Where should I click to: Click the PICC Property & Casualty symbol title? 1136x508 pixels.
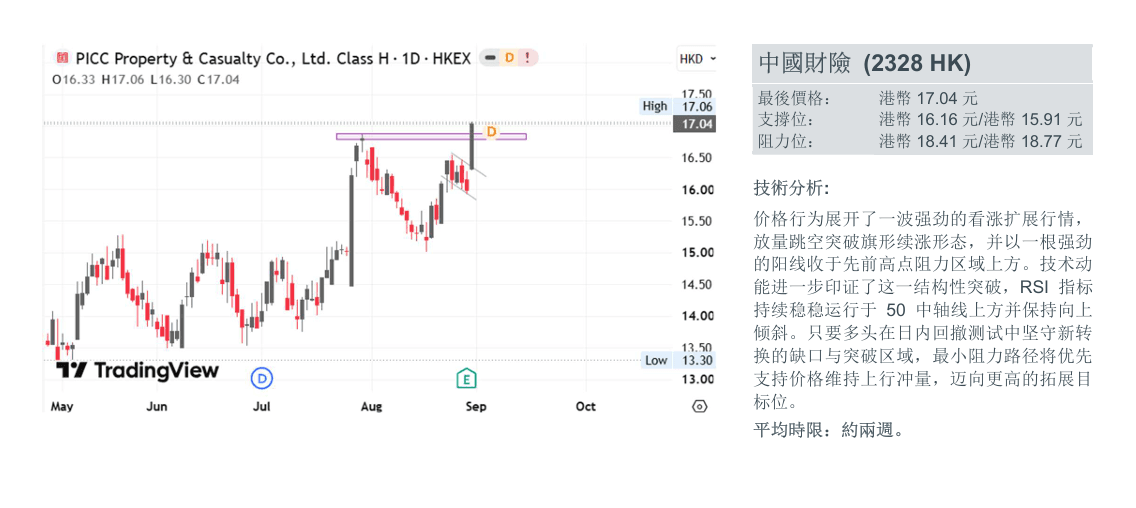[273, 58]
